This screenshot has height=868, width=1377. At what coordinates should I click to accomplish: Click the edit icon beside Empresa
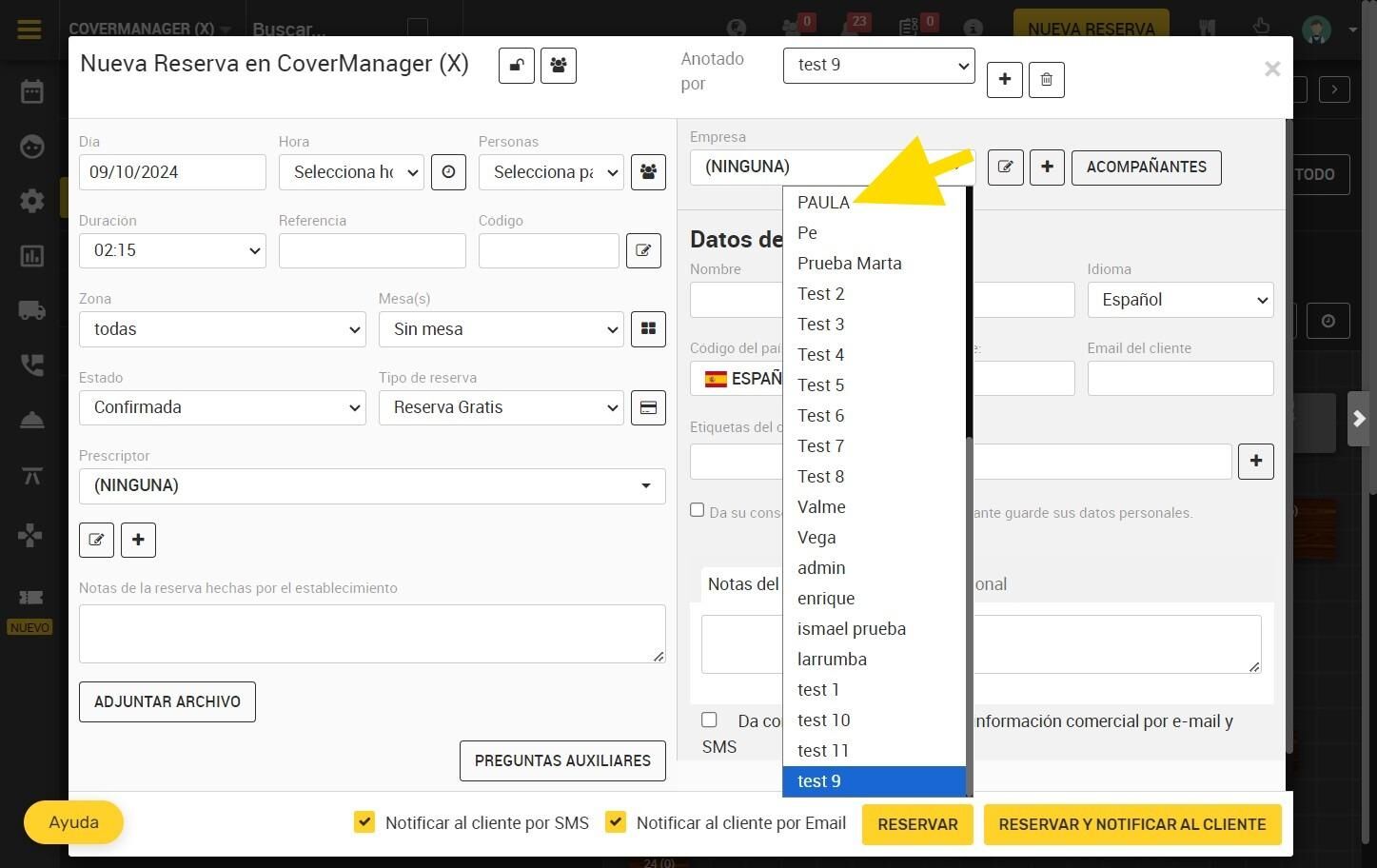click(1005, 168)
